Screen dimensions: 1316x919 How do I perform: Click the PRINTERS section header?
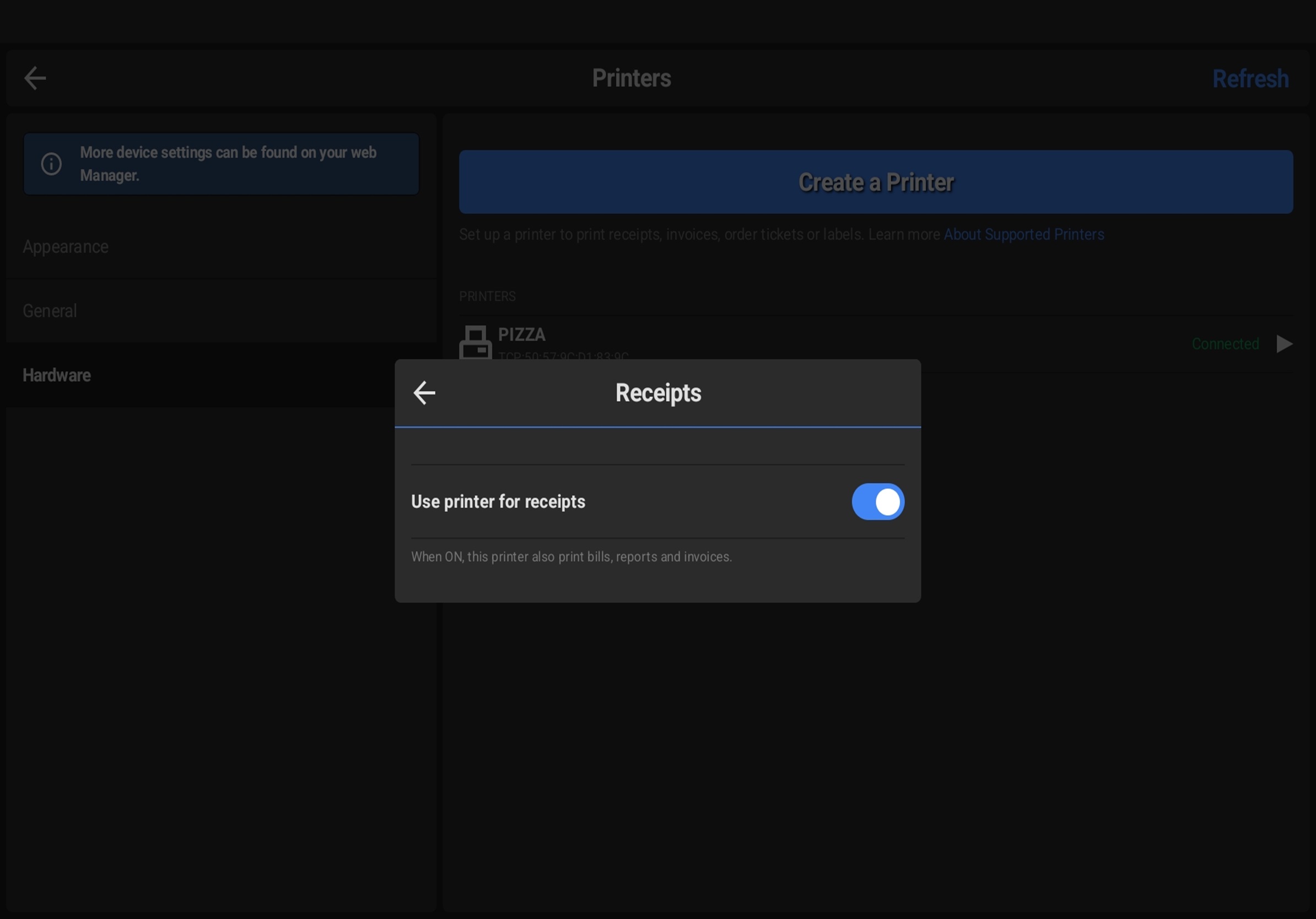pyautogui.click(x=487, y=296)
